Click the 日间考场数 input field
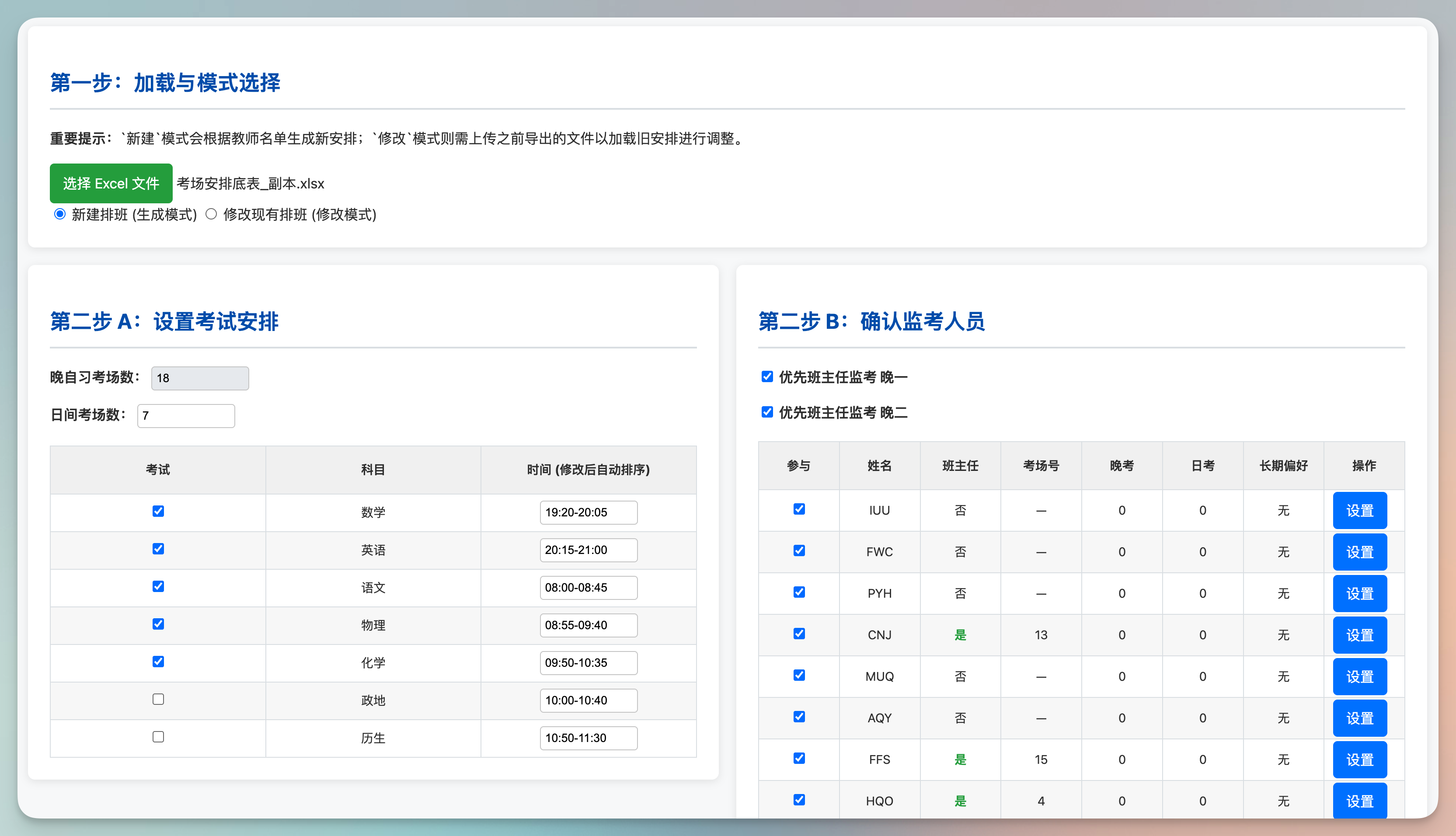Screen dimensions: 1456x836 [x=186, y=416]
